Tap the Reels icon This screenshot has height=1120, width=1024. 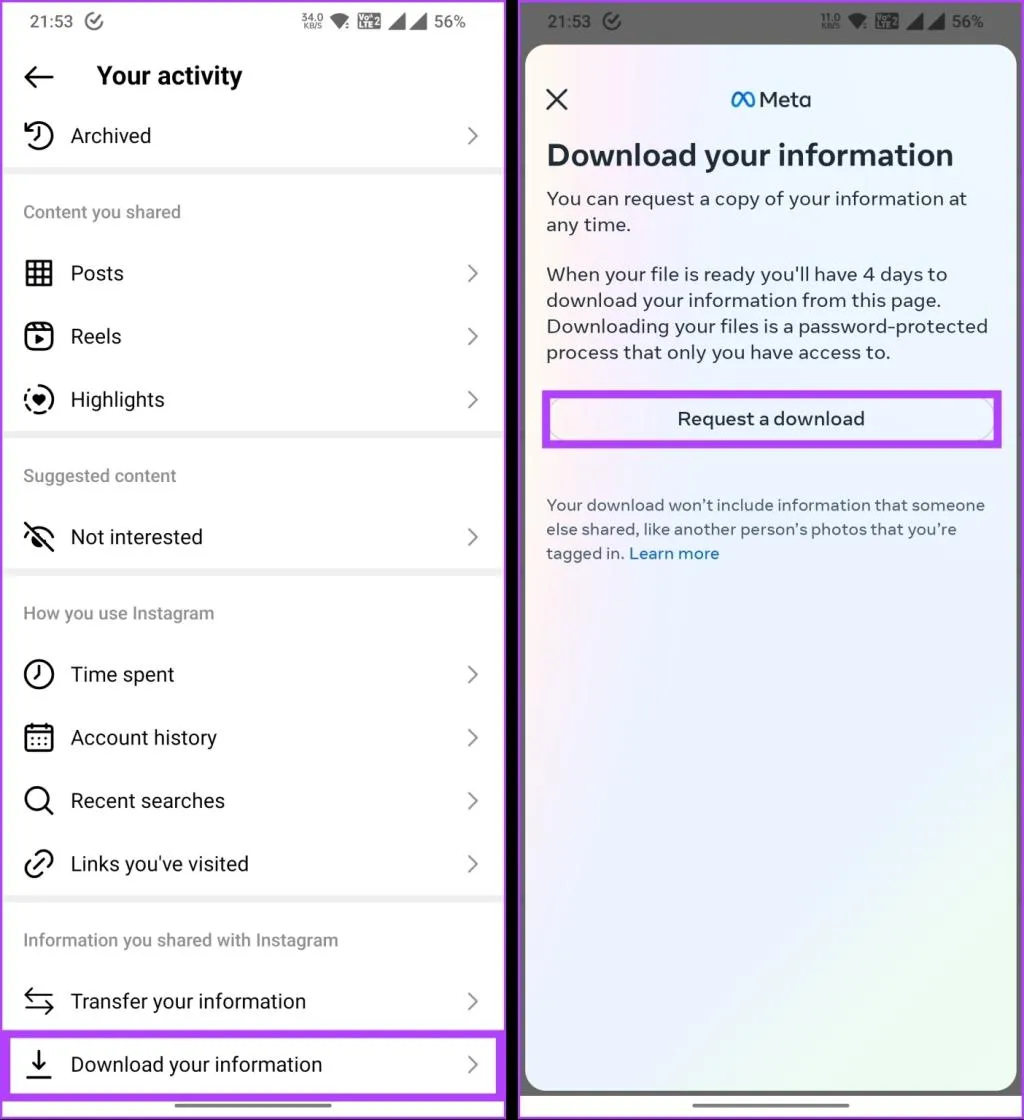pos(38,337)
